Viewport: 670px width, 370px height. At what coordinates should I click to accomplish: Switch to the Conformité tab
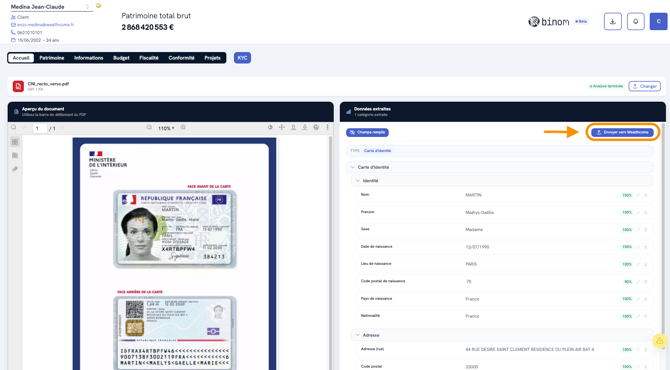coord(181,58)
